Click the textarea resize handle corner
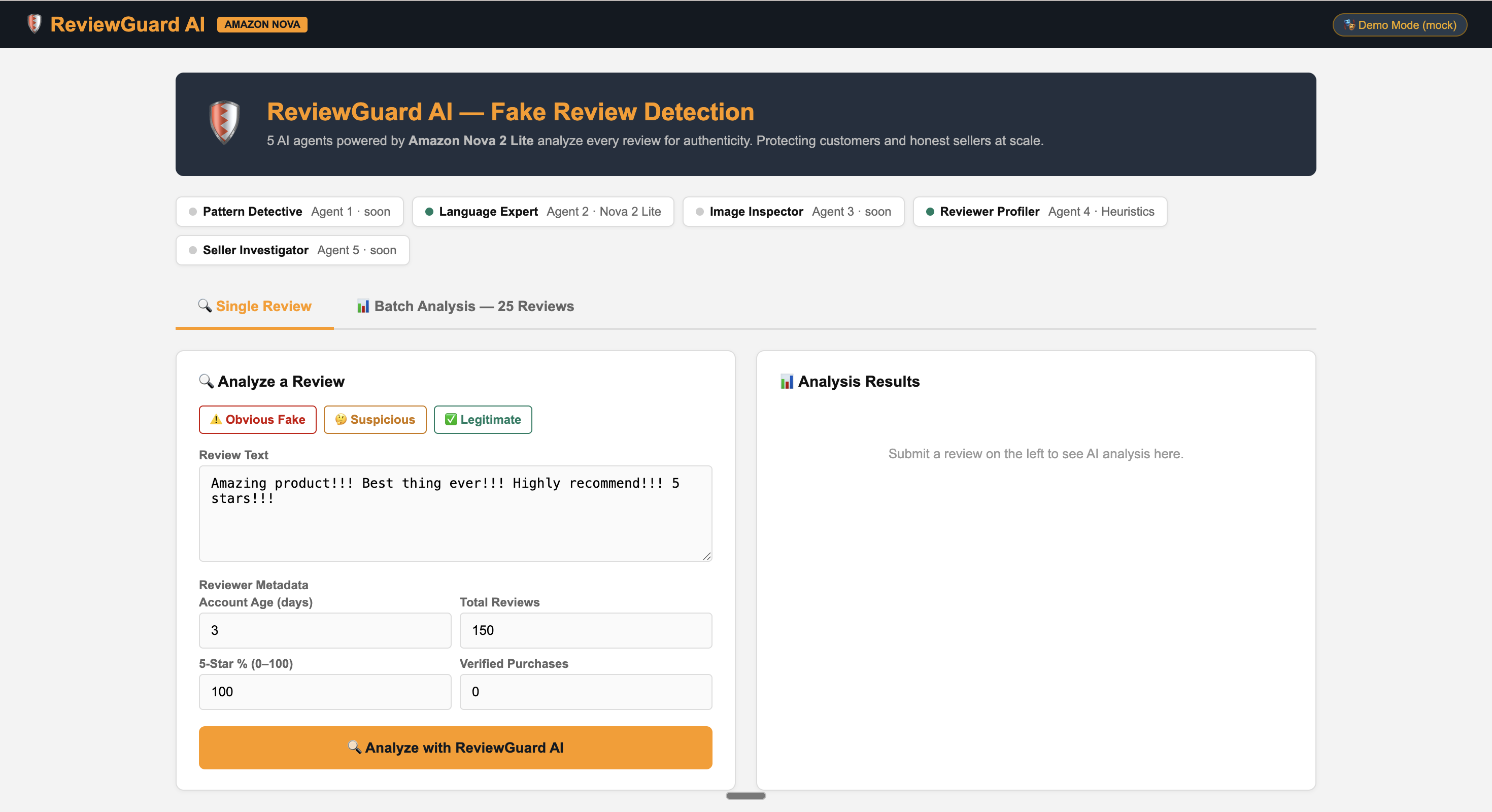Viewport: 1492px width, 812px height. (706, 556)
